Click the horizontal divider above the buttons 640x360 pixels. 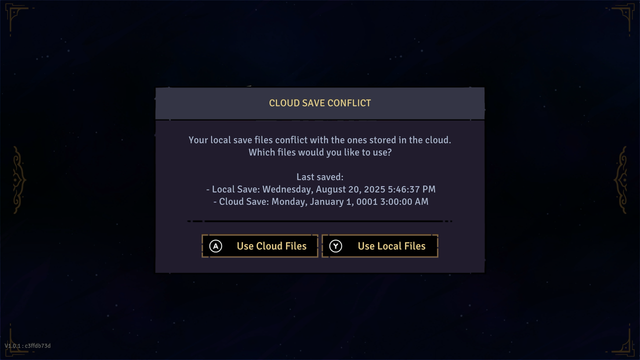pyautogui.click(x=320, y=221)
